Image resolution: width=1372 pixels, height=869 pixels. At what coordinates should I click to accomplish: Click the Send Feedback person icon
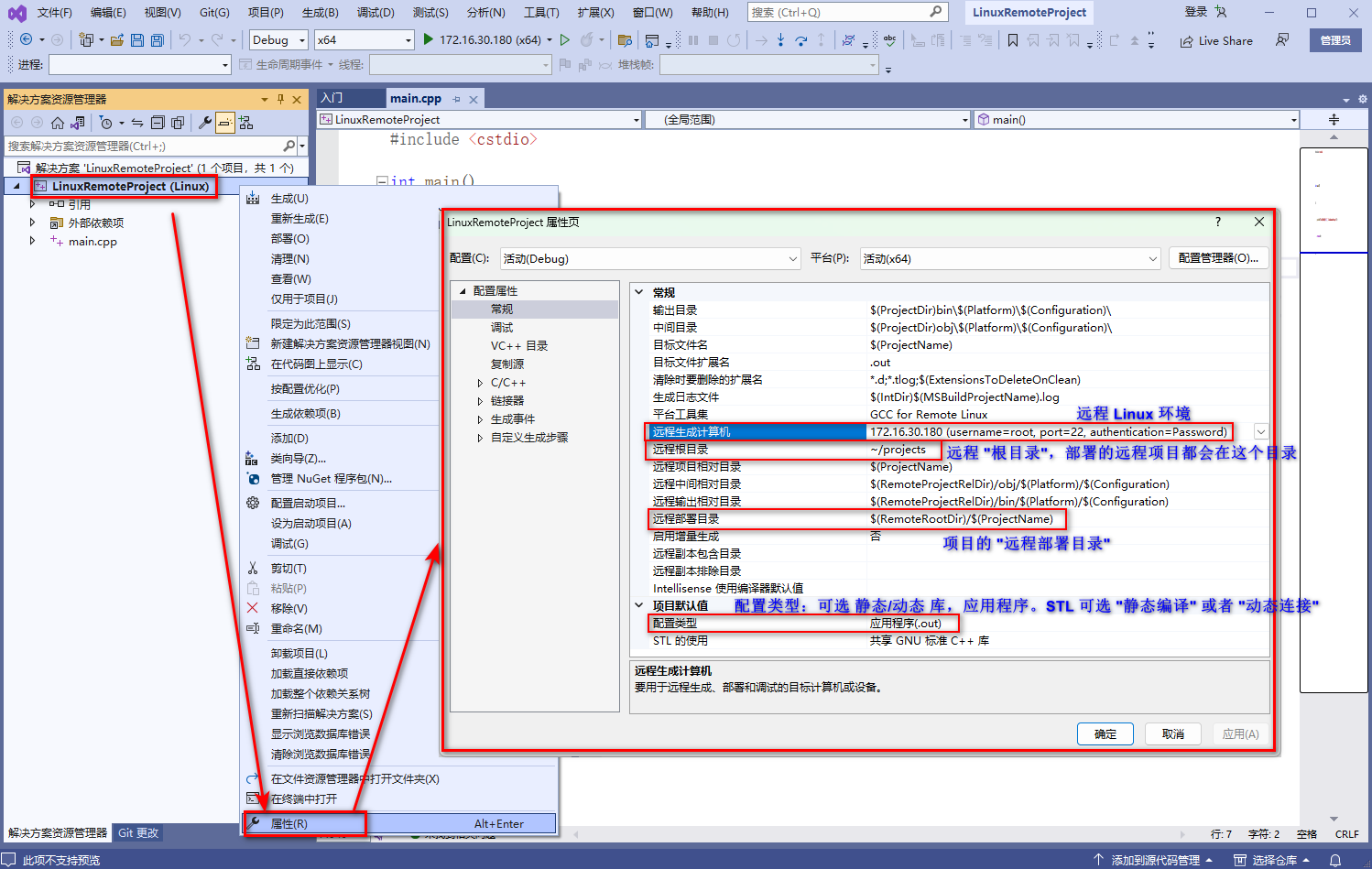click(x=1282, y=40)
